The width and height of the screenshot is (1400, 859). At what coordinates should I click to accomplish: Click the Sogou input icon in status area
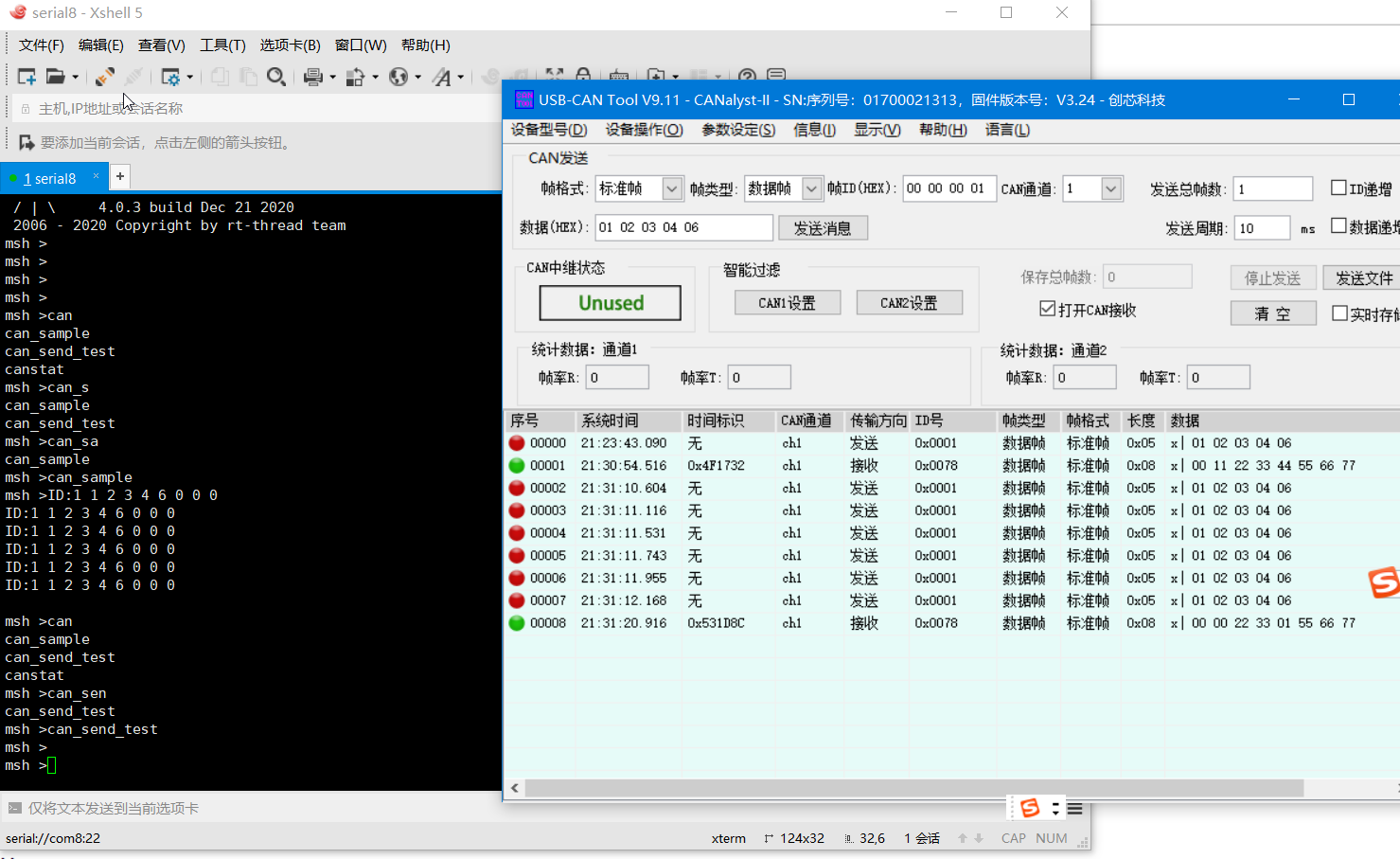(x=1030, y=808)
